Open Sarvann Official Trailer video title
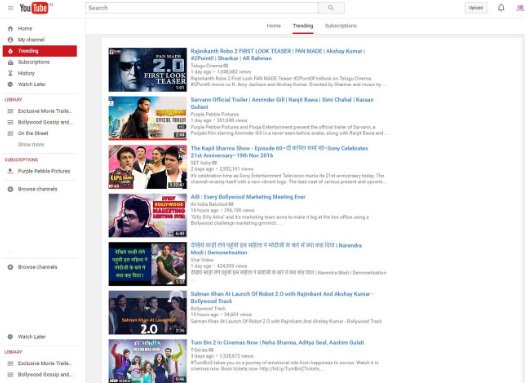The width and height of the screenshot is (525, 383). (x=282, y=103)
